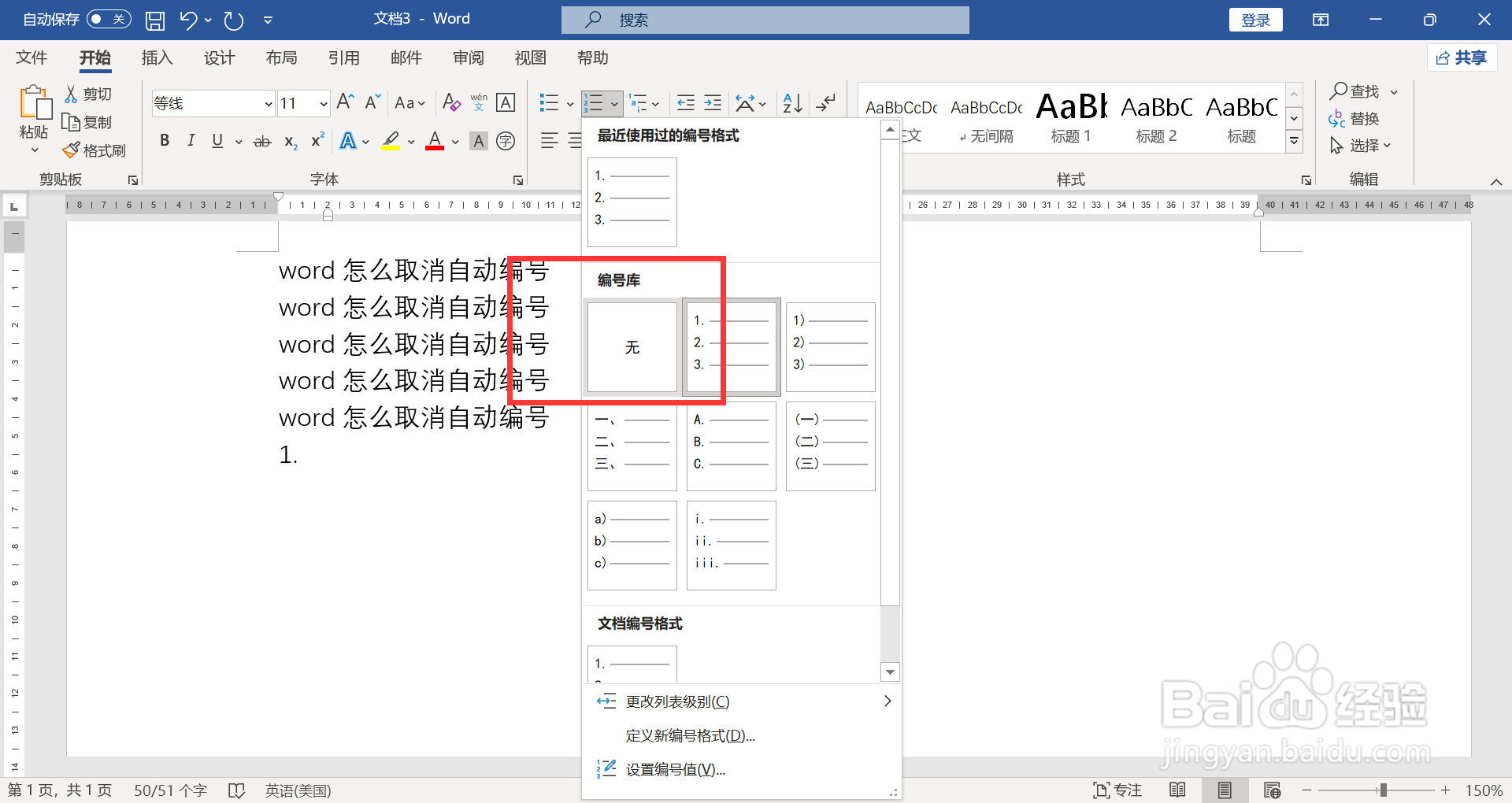Choose the 1) 2) 3) numbering format
Image resolution: width=1512 pixels, height=803 pixels.
coord(831,347)
